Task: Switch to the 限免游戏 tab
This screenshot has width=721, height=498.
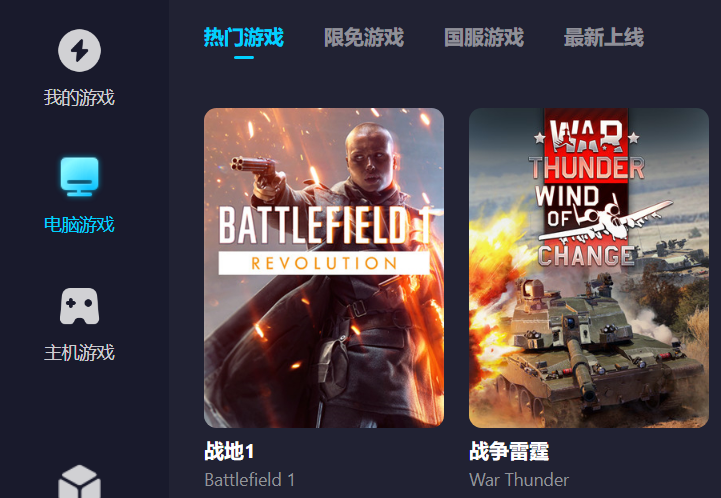Action: [364, 37]
